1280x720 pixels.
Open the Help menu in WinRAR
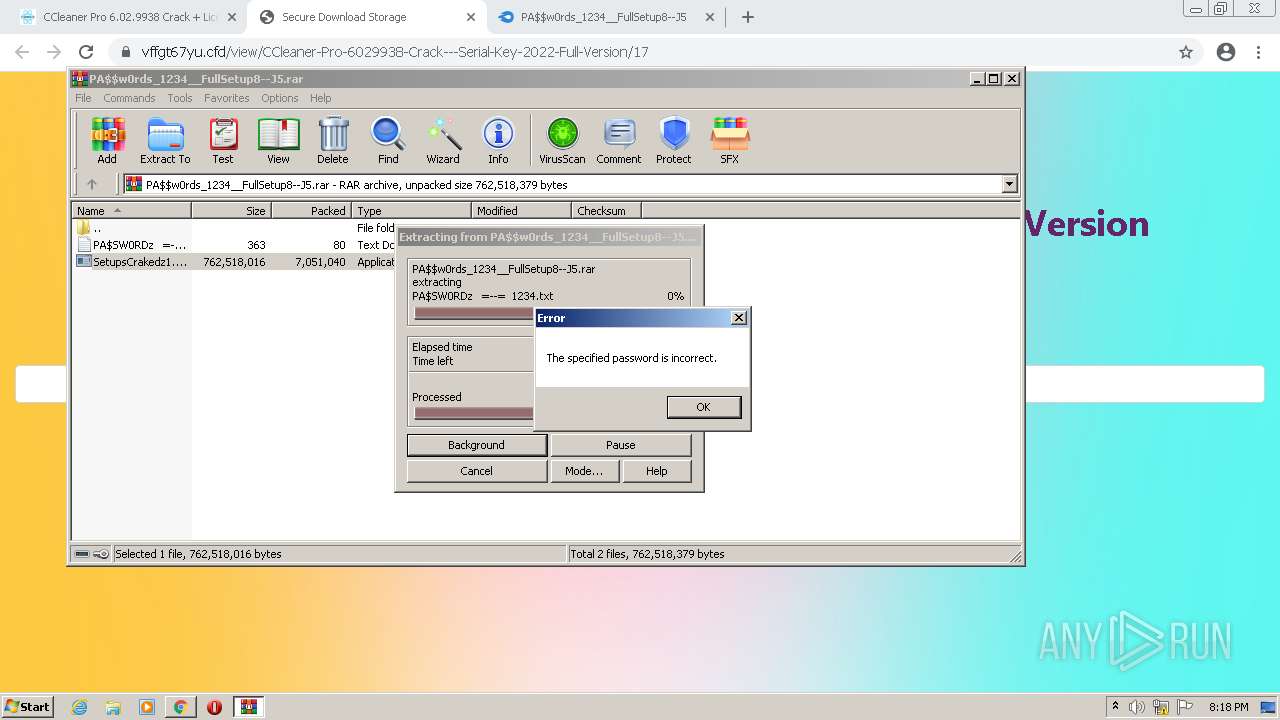[320, 98]
